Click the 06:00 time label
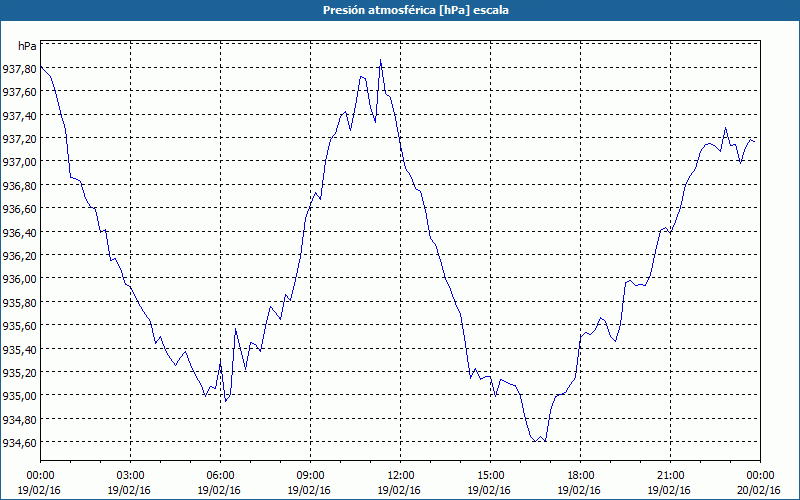Screen dimensions: 800x500 pos(220,476)
